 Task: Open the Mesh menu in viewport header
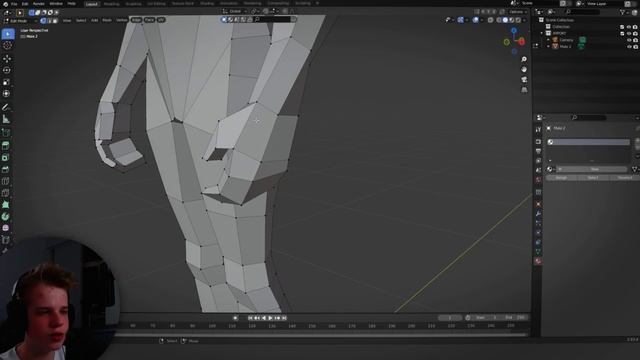pyautogui.click(x=107, y=20)
